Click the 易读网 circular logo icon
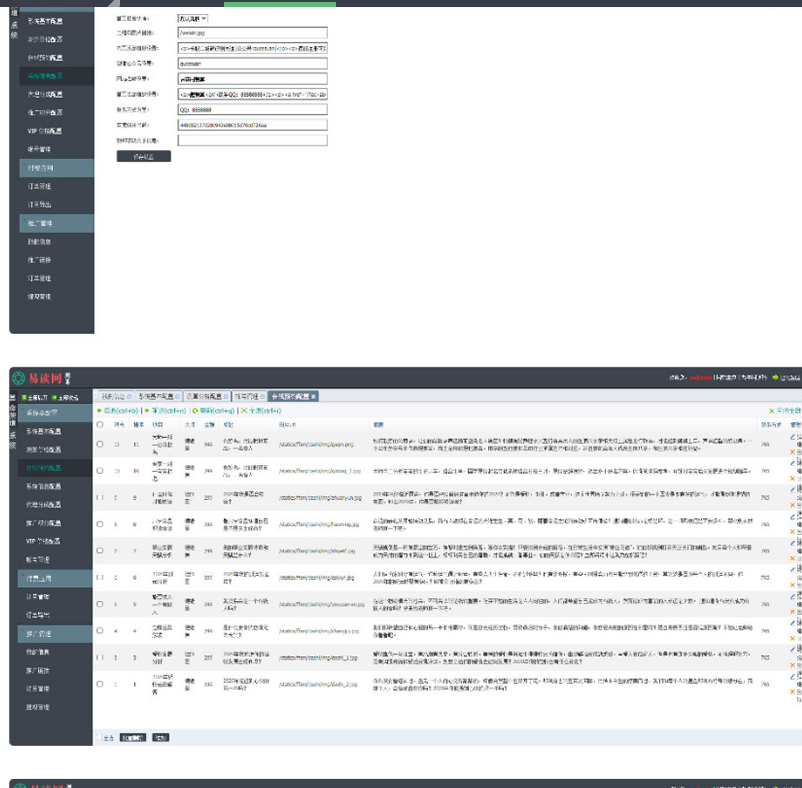 click(18, 377)
